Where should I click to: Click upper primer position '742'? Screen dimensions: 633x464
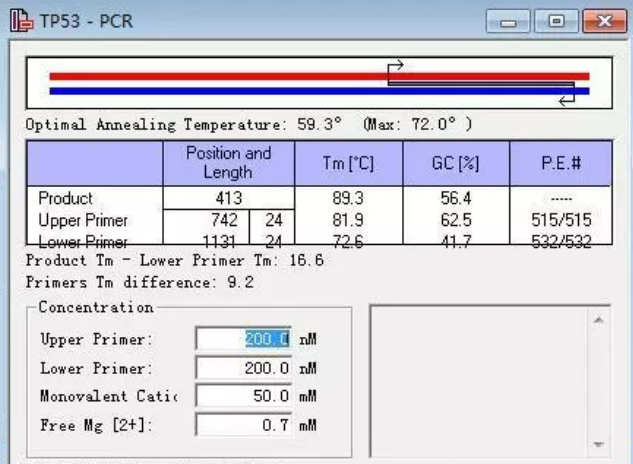224,220
